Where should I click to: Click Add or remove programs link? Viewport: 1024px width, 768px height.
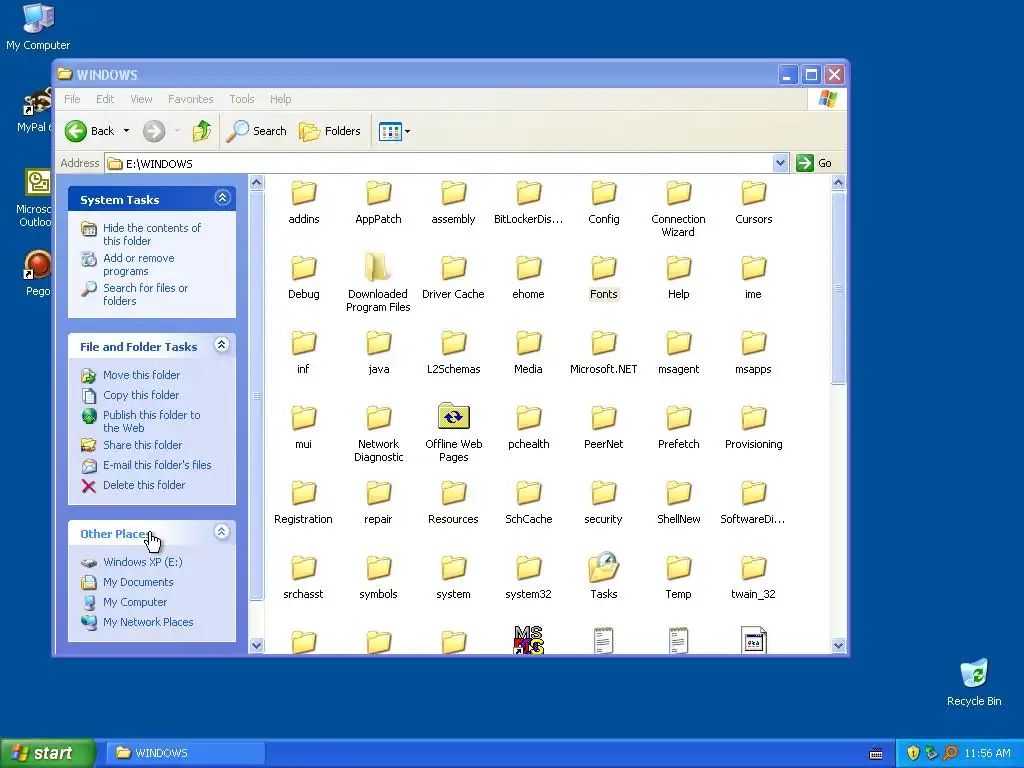(x=138, y=264)
